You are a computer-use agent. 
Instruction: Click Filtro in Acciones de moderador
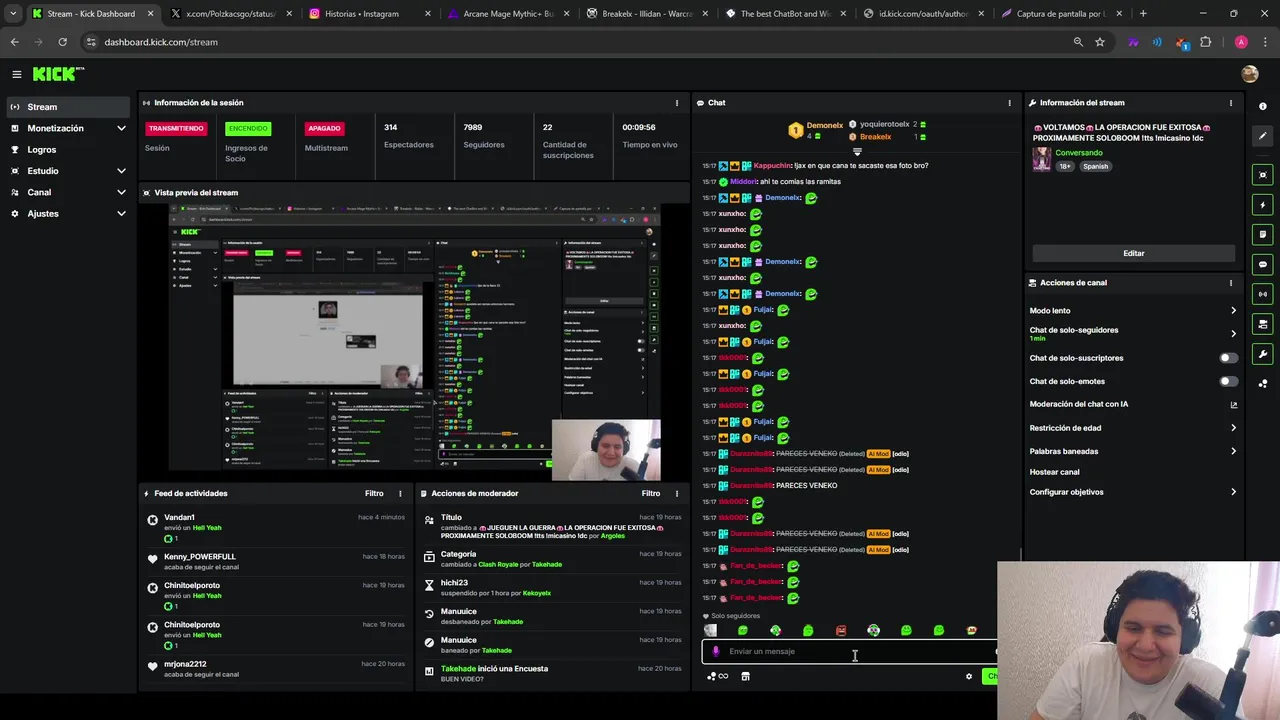(x=651, y=493)
